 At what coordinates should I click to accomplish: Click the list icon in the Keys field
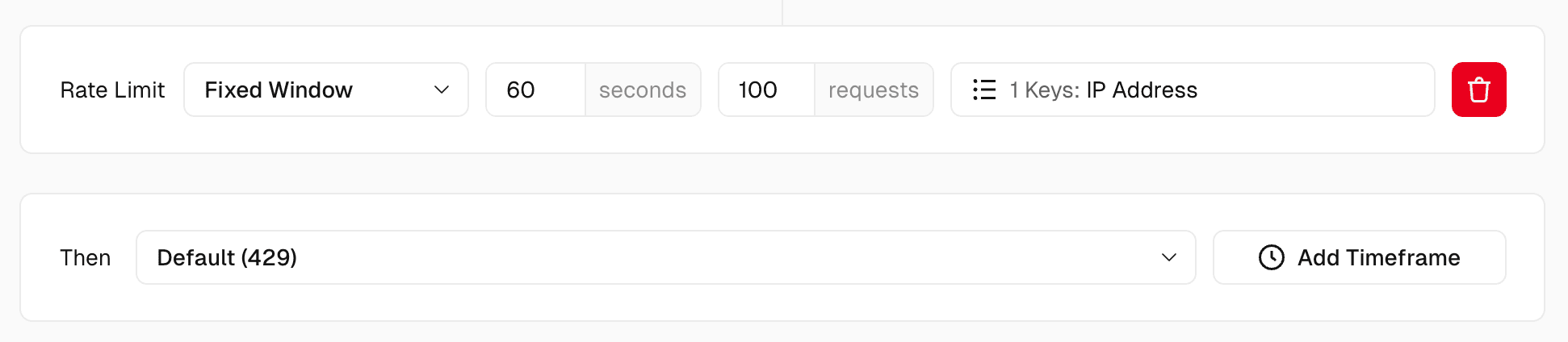(983, 90)
